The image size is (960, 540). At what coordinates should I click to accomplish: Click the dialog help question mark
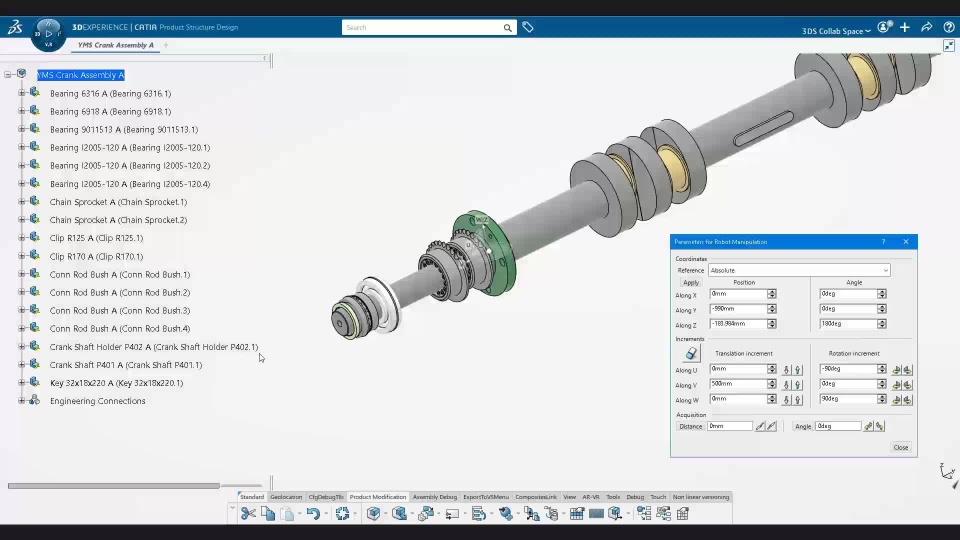pos(883,242)
